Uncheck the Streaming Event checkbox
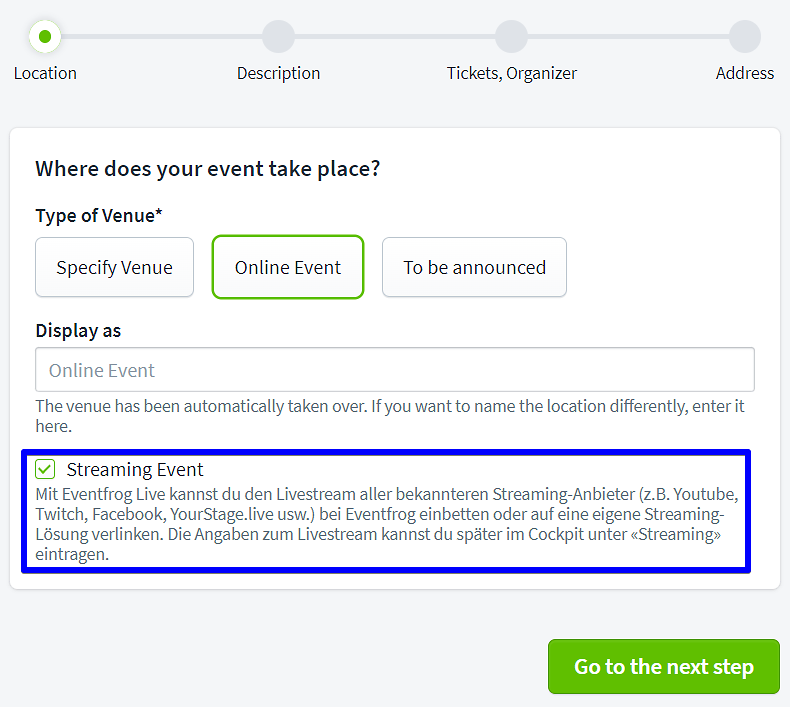This screenshot has height=707, width=790. pos(45,469)
